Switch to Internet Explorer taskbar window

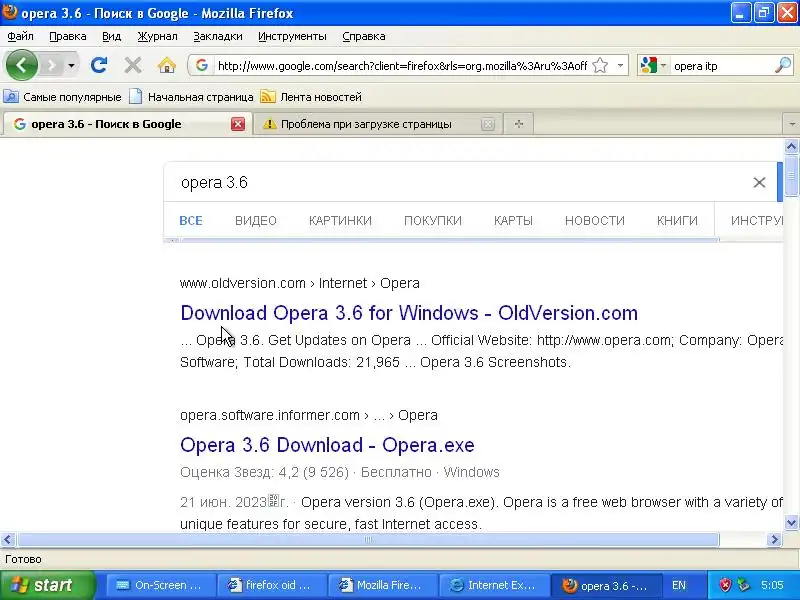[x=494, y=585]
